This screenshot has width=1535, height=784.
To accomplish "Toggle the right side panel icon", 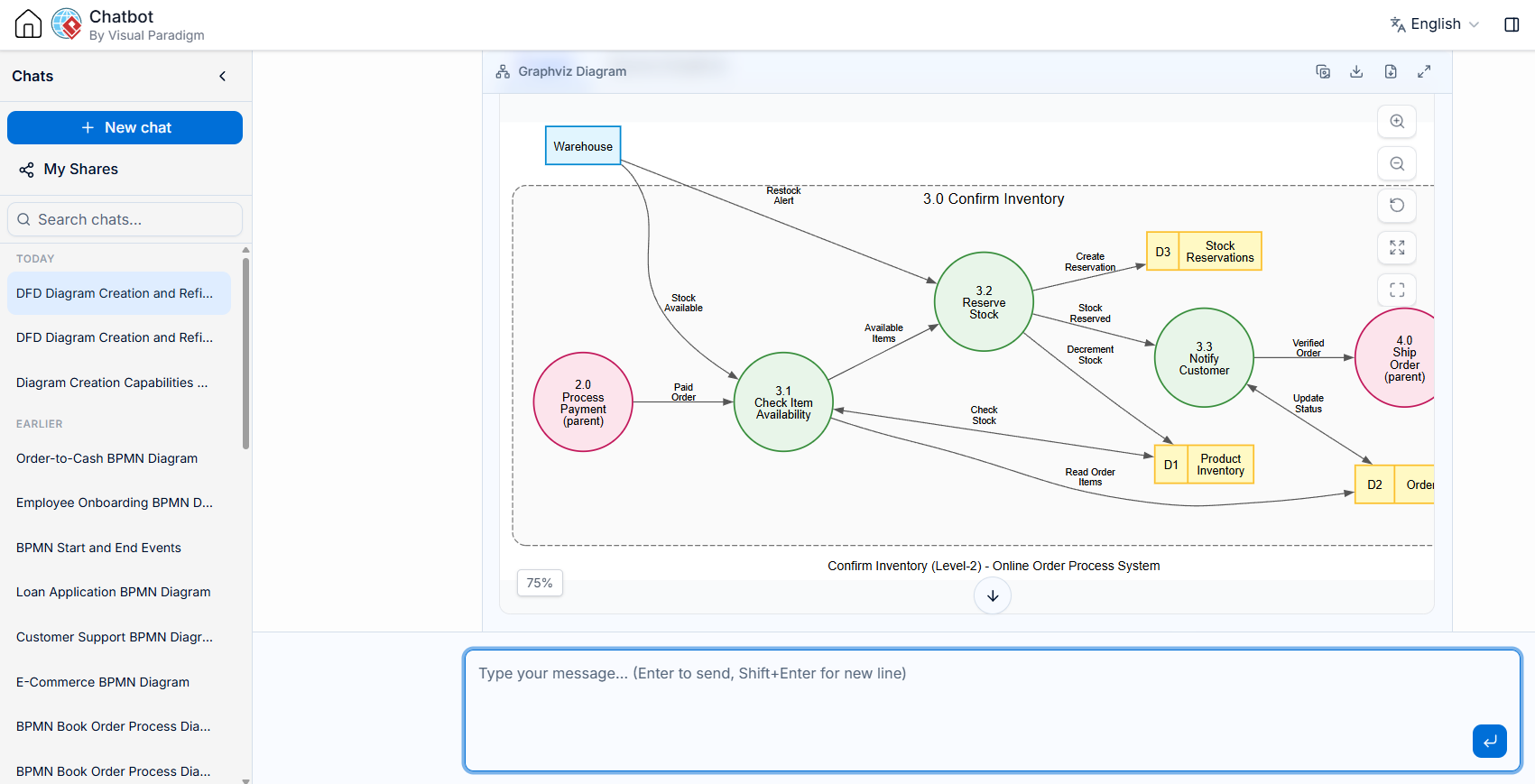I will tap(1512, 24).
